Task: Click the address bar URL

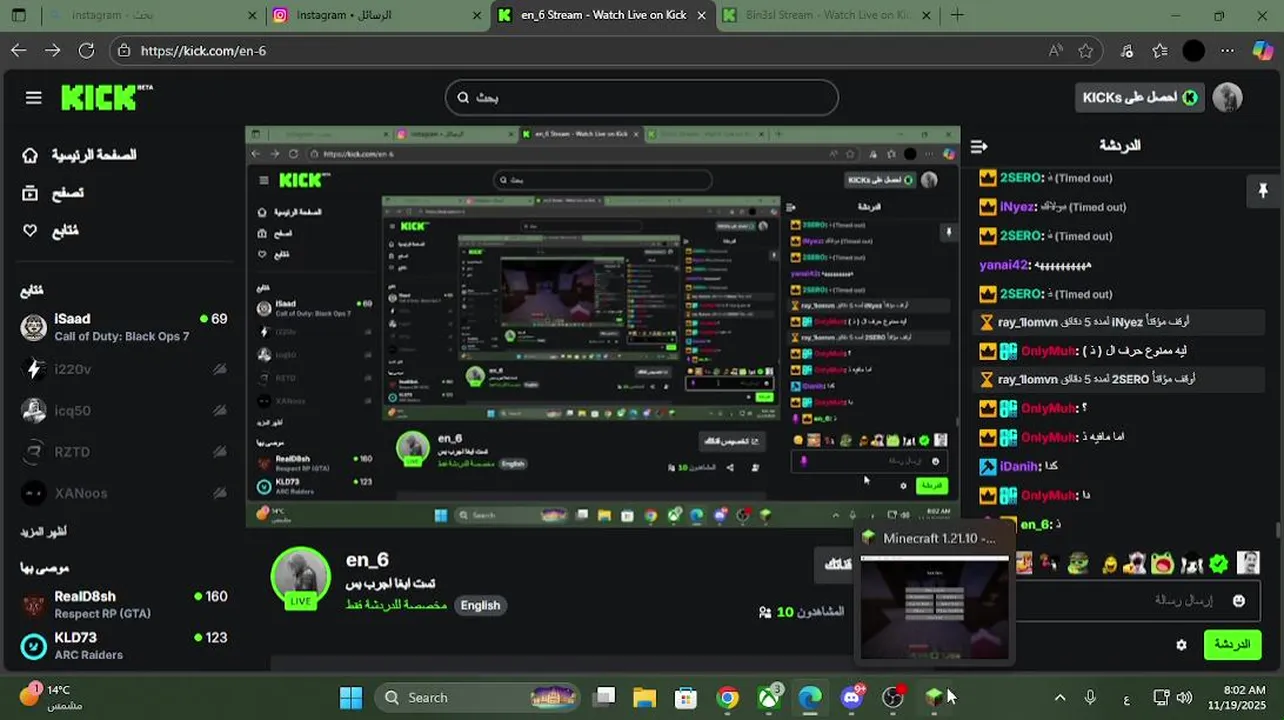Action: [203, 50]
